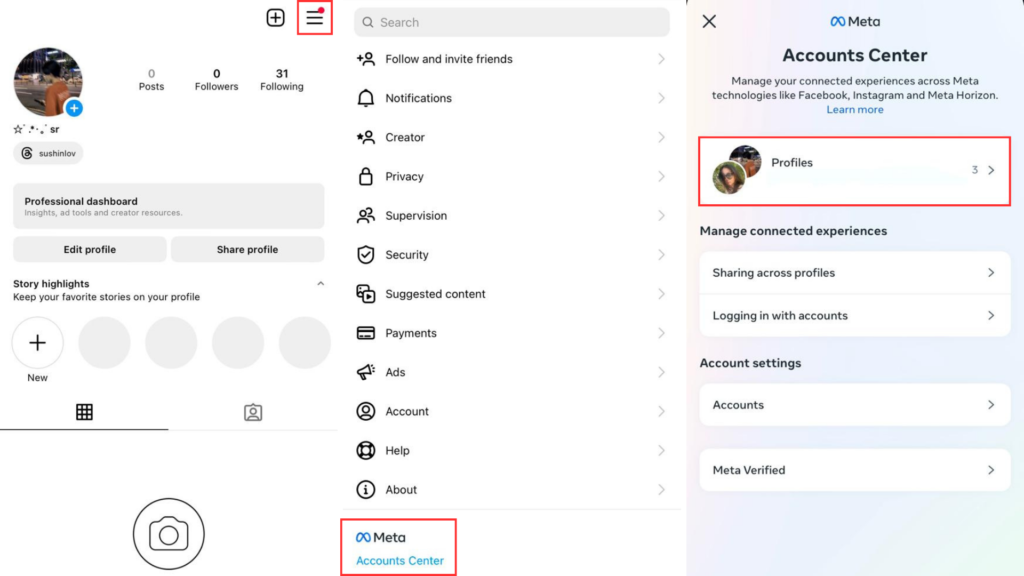Open Notifications settings

418,98
